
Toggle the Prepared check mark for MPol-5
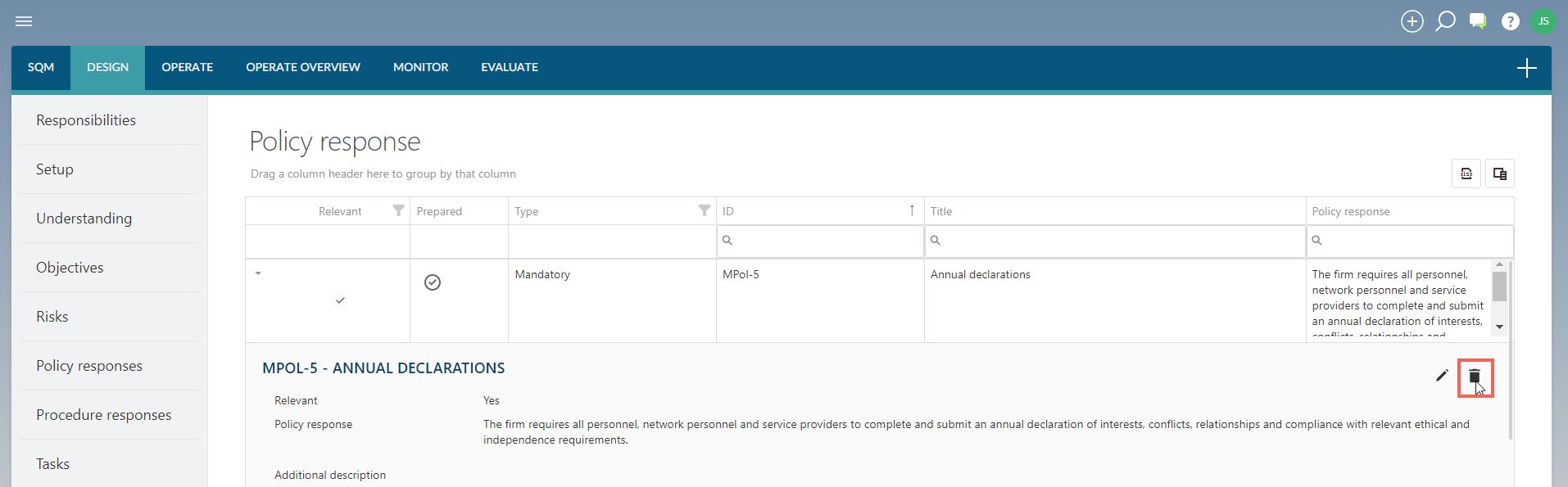tap(433, 282)
